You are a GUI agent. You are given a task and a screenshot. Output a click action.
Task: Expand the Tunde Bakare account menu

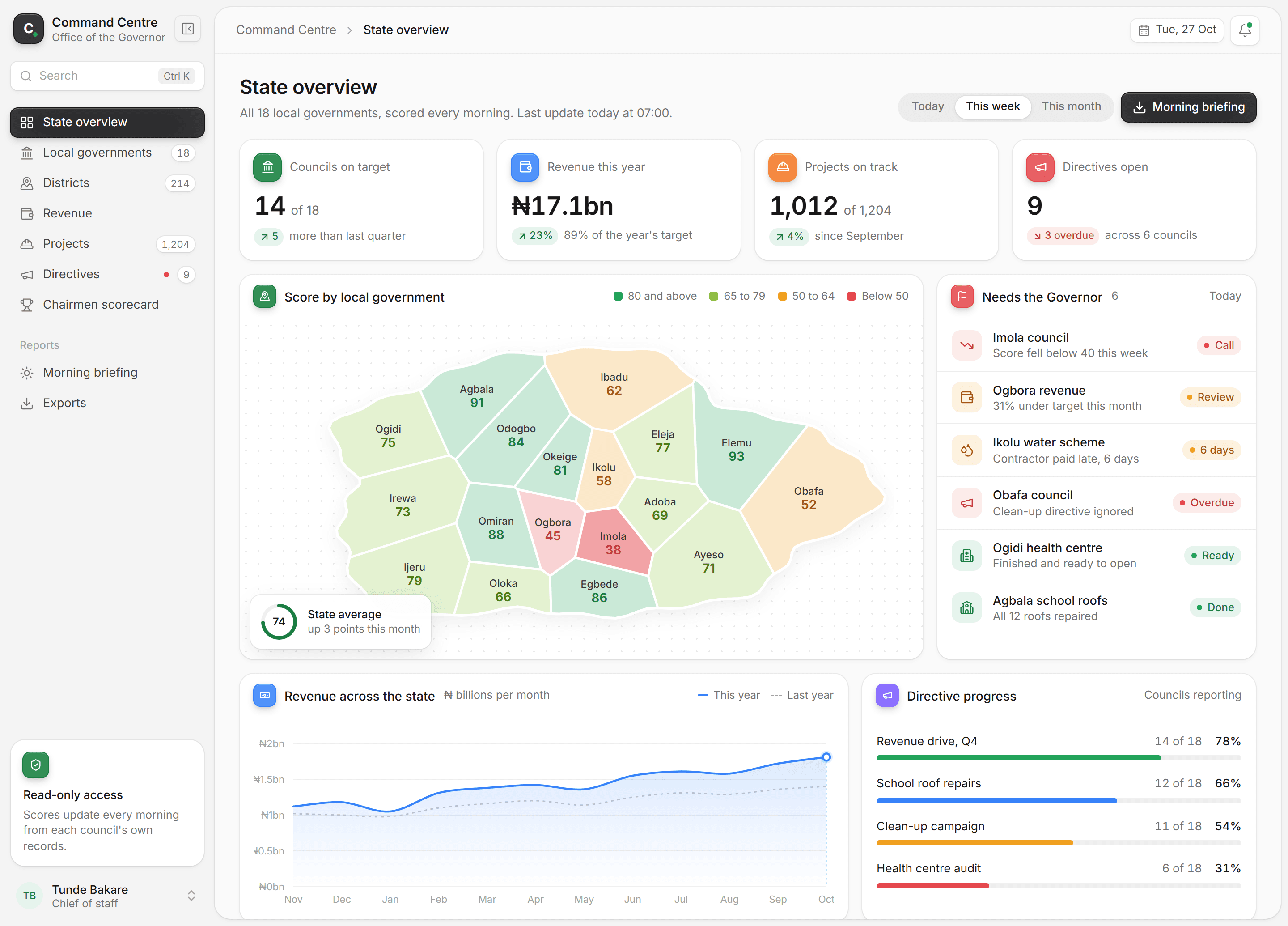(107, 896)
